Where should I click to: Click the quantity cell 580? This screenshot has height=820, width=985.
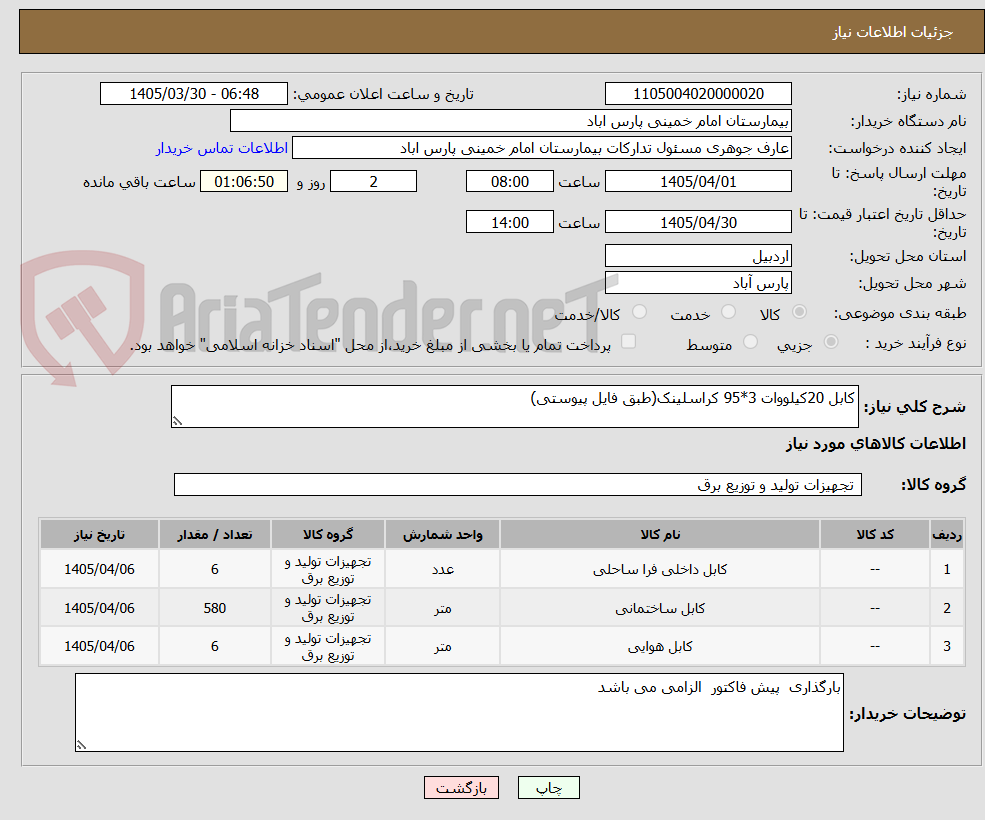[215, 608]
